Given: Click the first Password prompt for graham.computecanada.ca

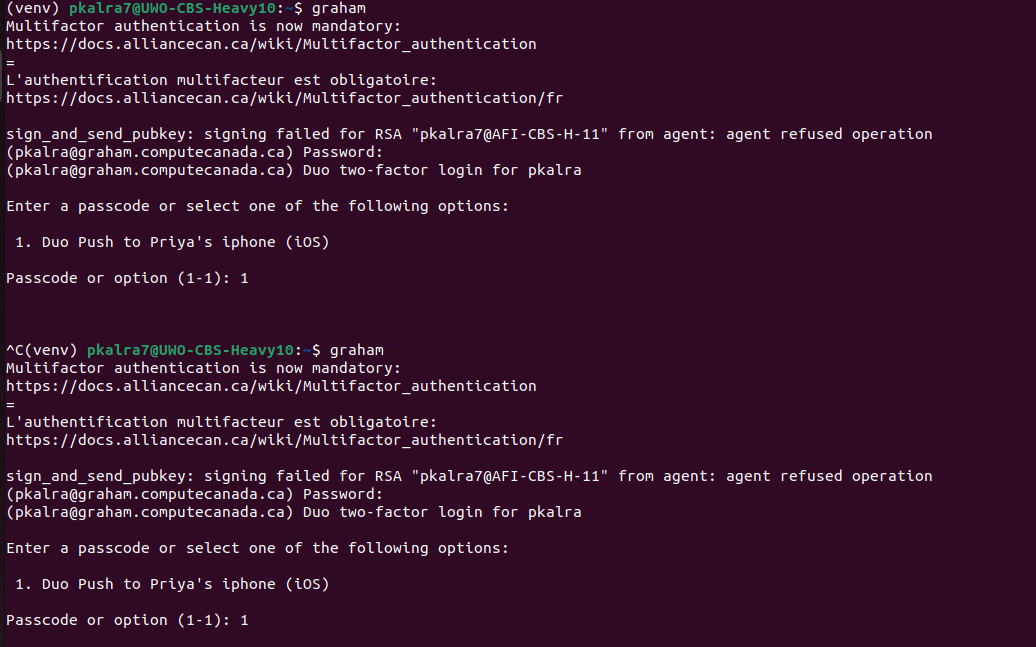Looking at the screenshot, I should point(194,152).
